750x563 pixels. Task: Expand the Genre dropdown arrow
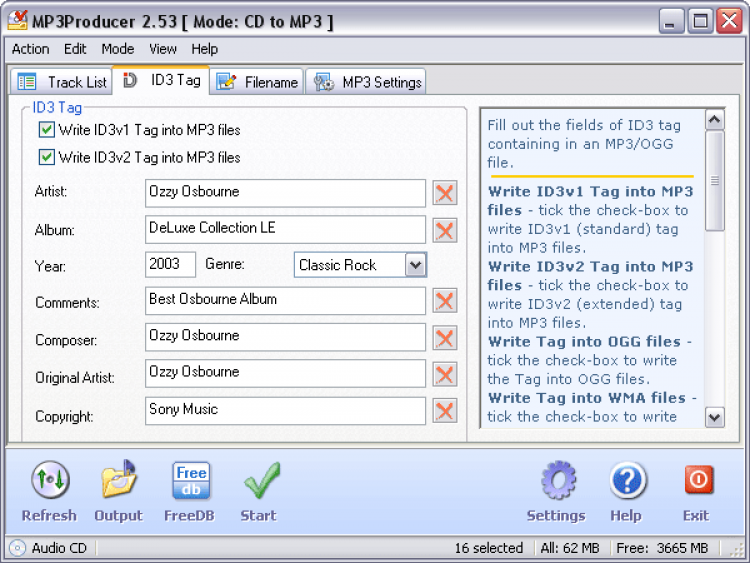coord(416,265)
